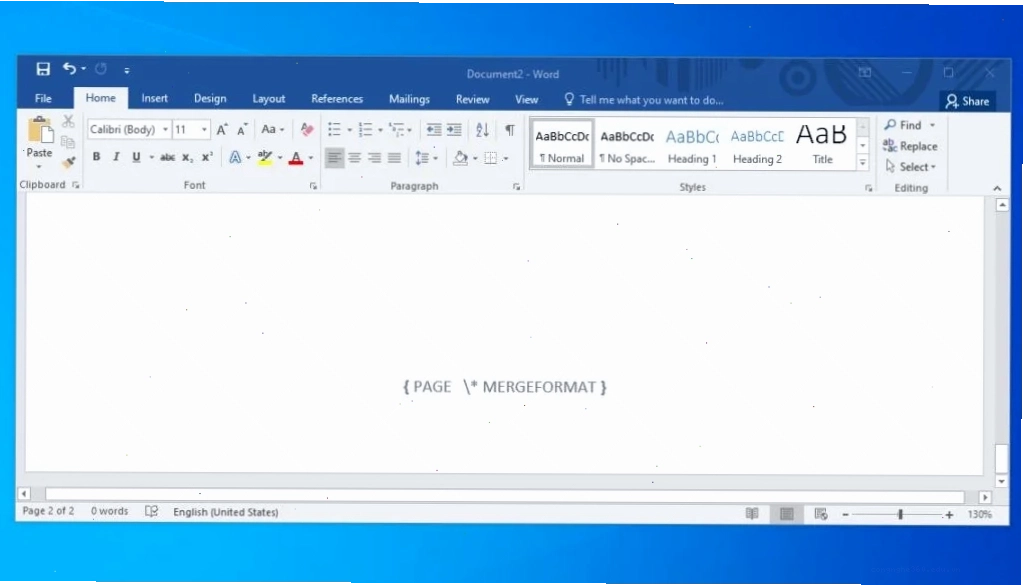This screenshot has width=1023, height=586.
Task: Apply the Title style
Action: 822,144
